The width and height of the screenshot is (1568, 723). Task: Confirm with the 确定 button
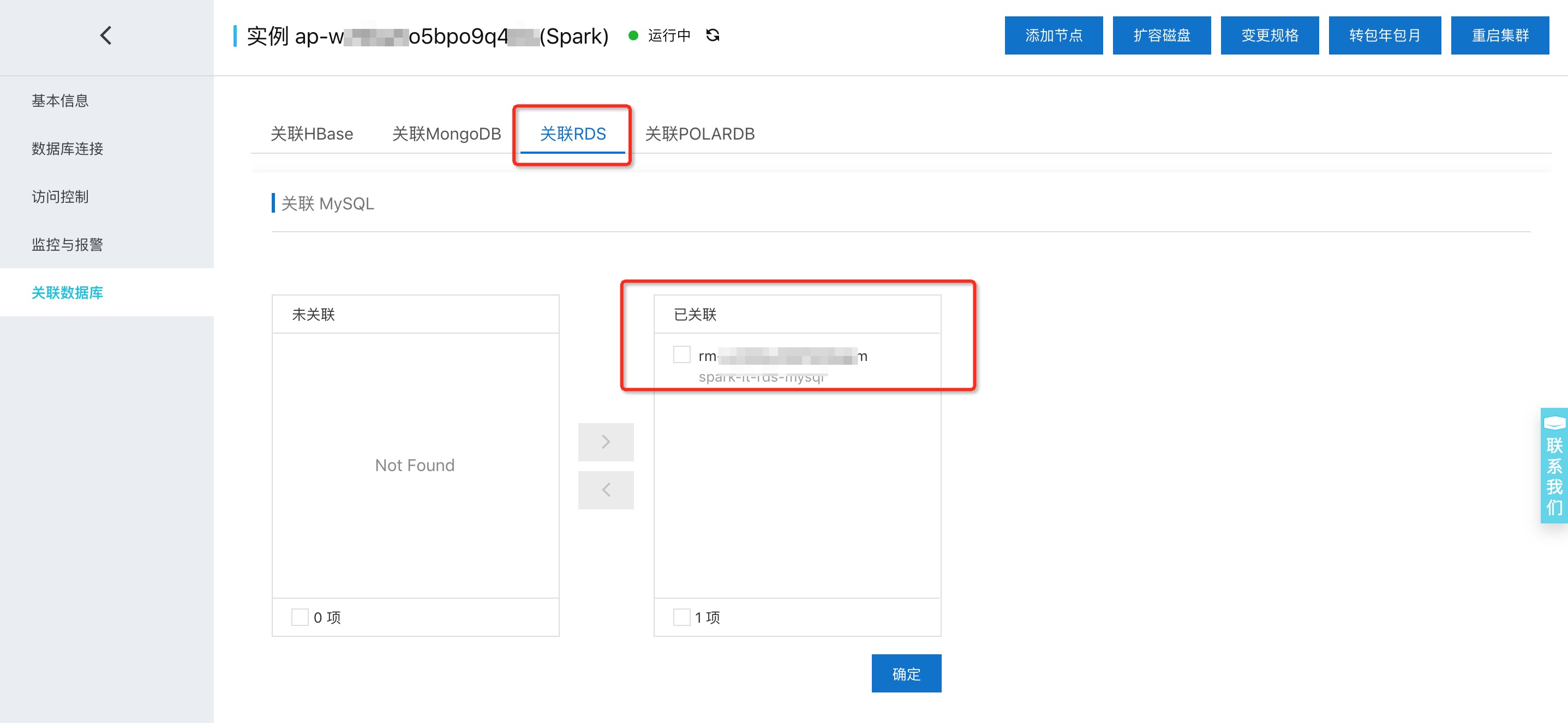coord(906,673)
